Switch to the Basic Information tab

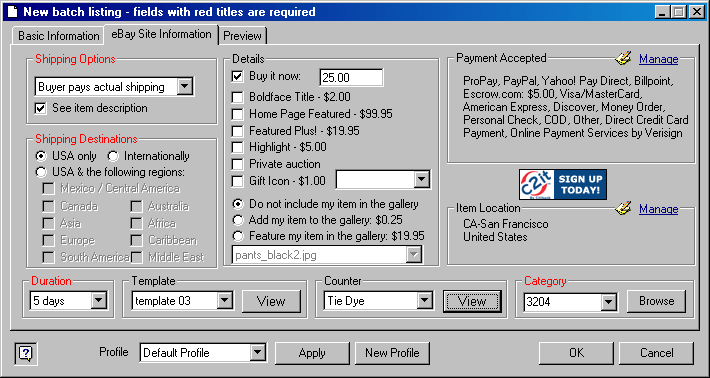point(59,36)
